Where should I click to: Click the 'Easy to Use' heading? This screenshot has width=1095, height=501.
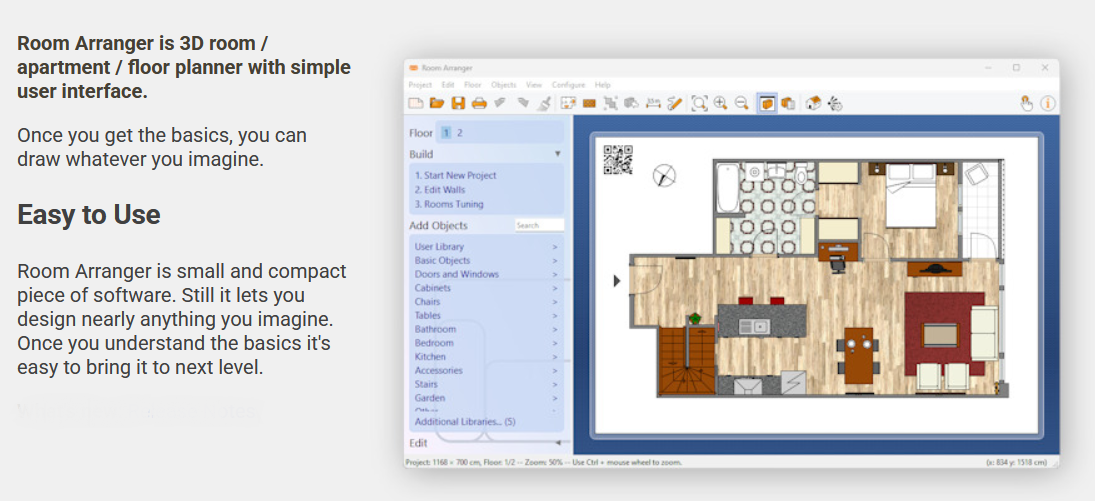89,214
